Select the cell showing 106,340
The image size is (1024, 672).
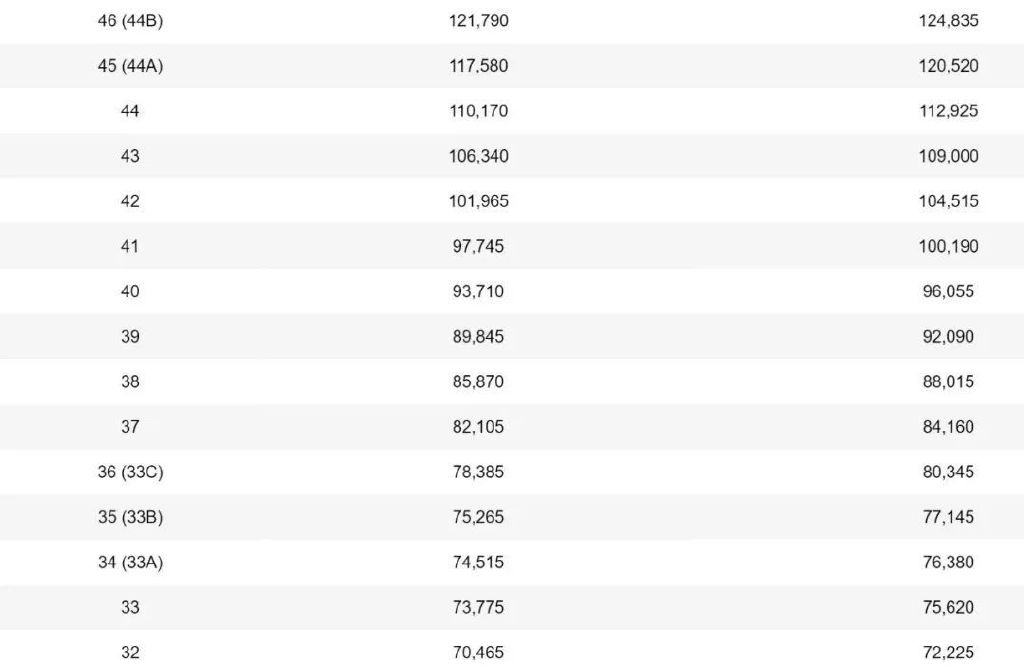478,156
